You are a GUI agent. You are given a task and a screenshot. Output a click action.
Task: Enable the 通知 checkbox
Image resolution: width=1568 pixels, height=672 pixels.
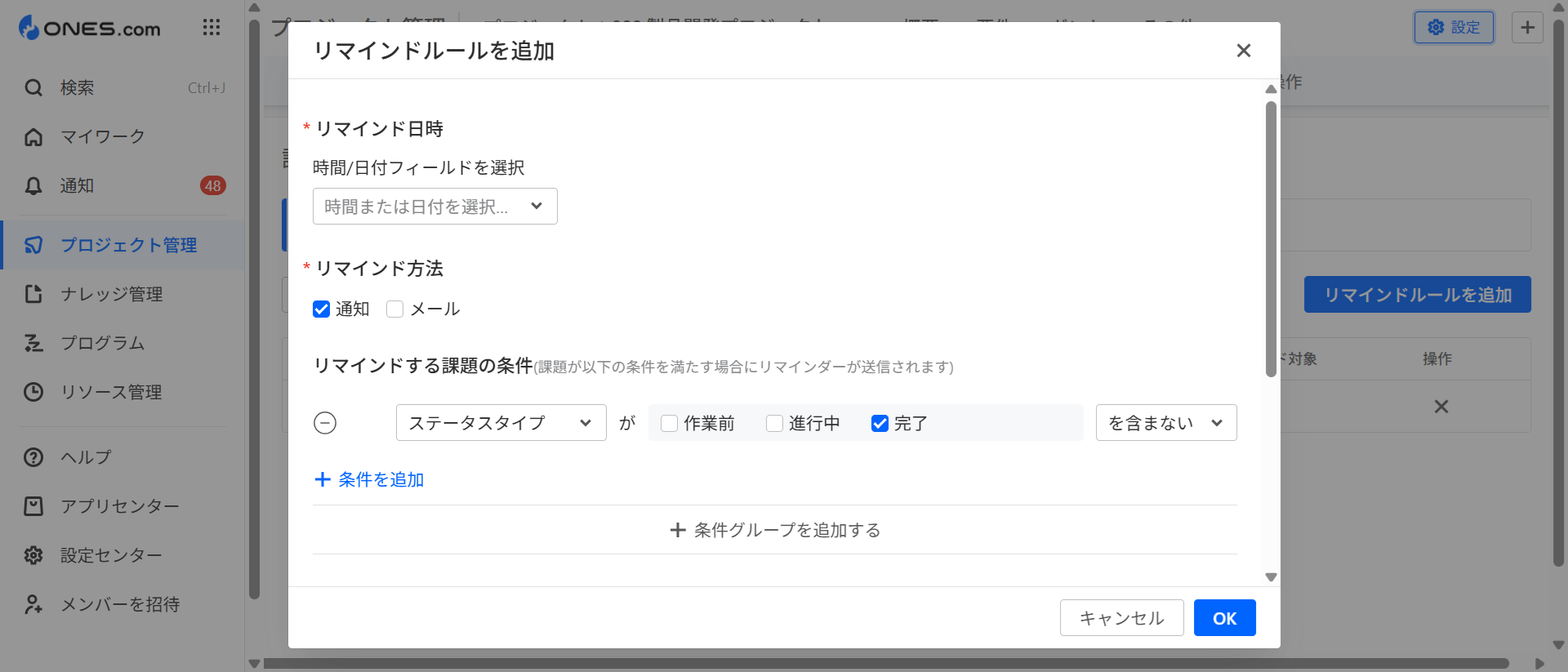[322, 309]
